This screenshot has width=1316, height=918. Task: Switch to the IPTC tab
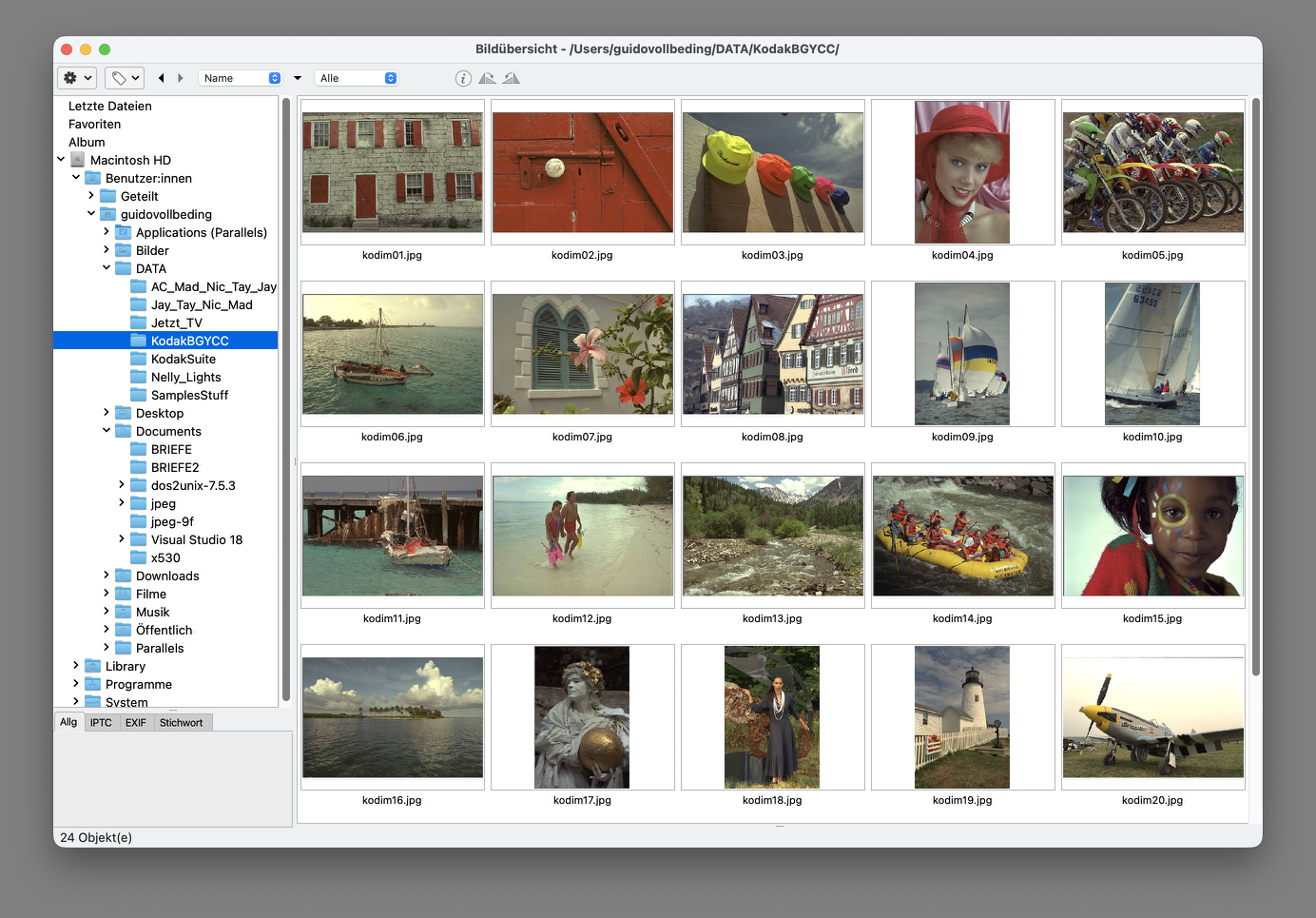point(101,723)
